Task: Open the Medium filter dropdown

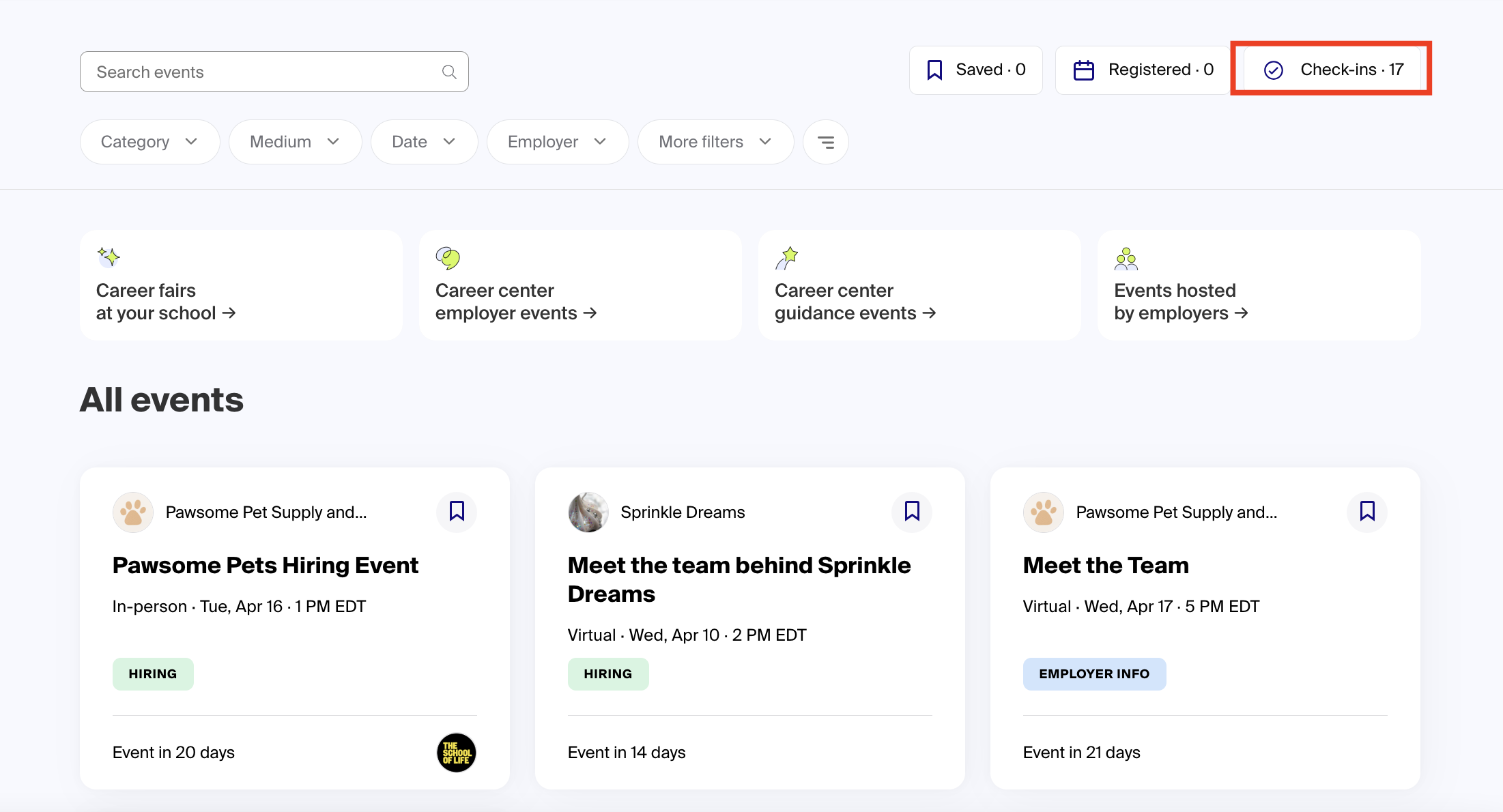Action: click(295, 142)
